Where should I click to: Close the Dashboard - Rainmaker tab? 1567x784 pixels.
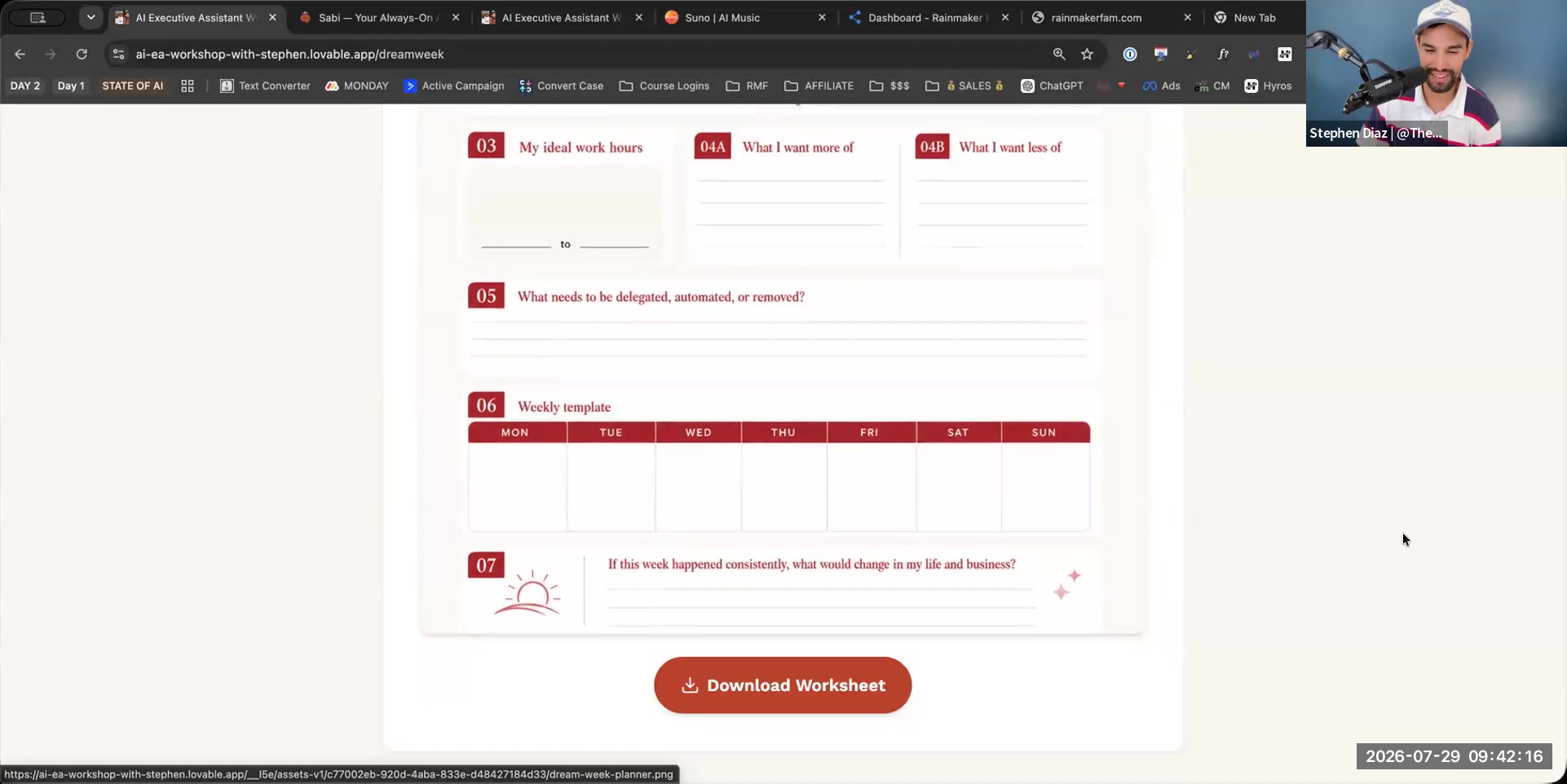tap(1005, 17)
